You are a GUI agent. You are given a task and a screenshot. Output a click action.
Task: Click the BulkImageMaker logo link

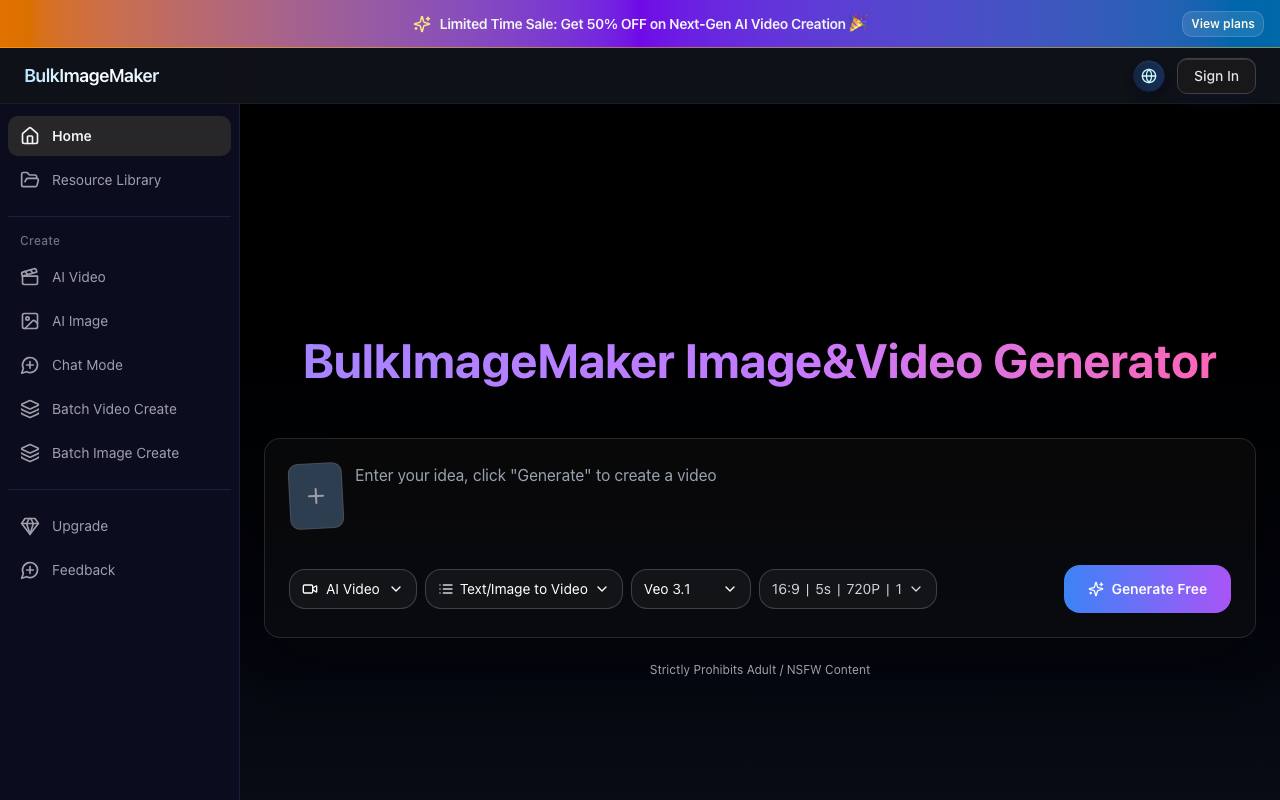point(92,76)
